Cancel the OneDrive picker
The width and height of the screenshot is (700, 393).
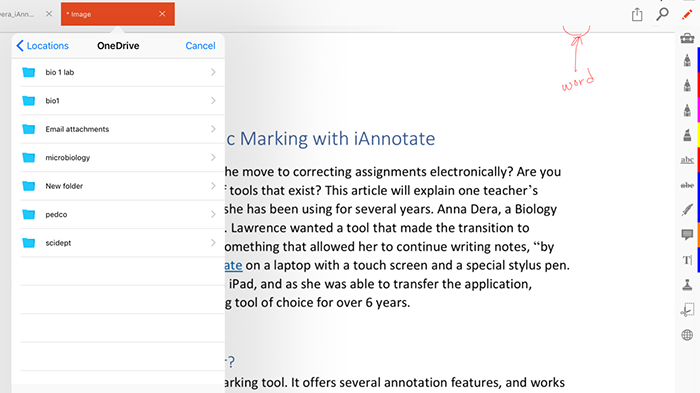click(x=200, y=46)
